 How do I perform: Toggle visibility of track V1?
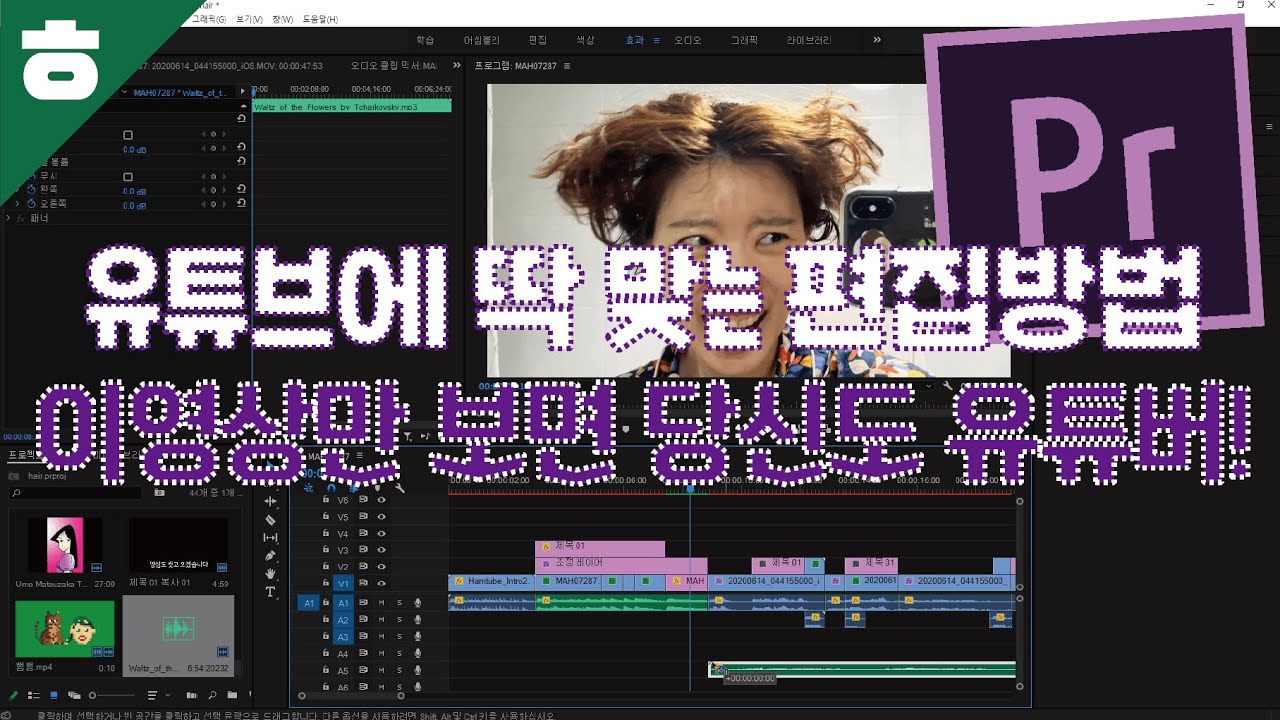tap(381, 583)
